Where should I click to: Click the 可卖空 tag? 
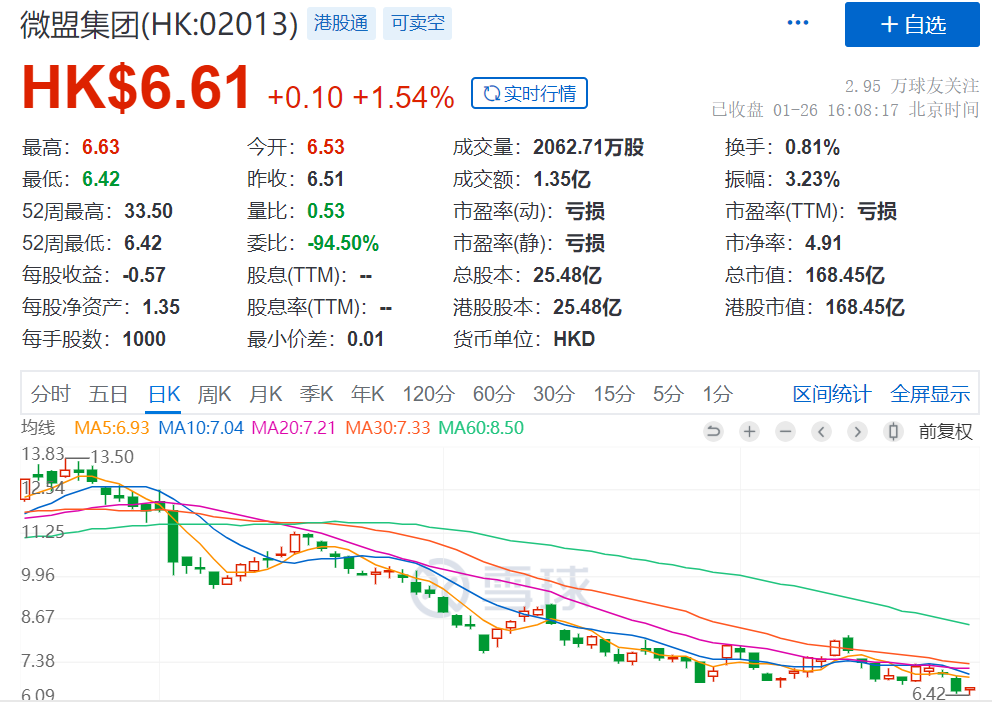click(x=418, y=23)
